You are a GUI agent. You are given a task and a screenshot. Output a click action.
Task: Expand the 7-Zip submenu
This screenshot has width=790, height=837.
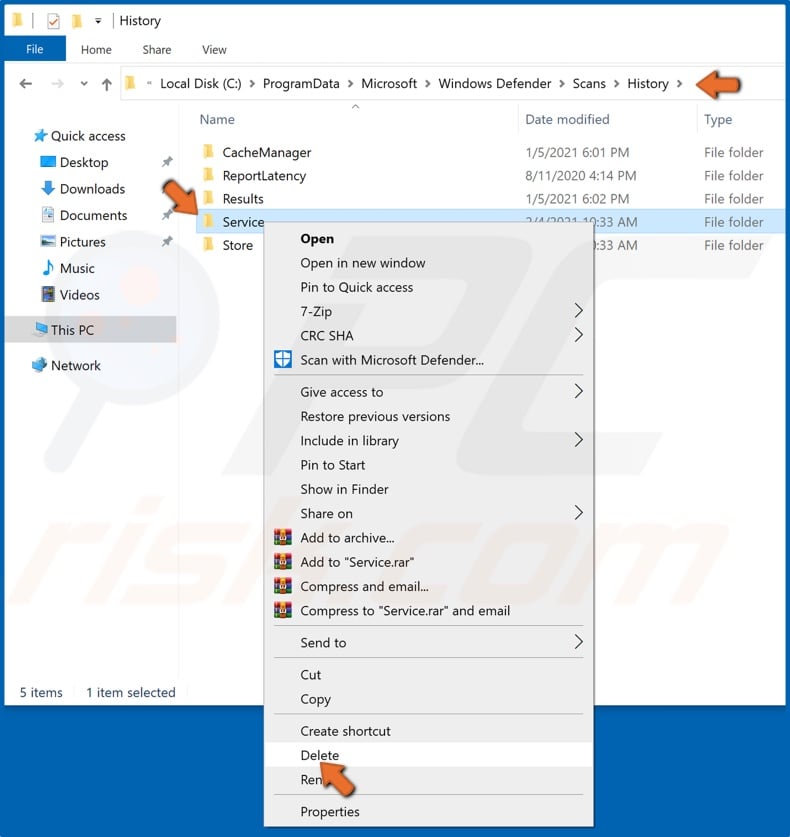pyautogui.click(x=429, y=311)
